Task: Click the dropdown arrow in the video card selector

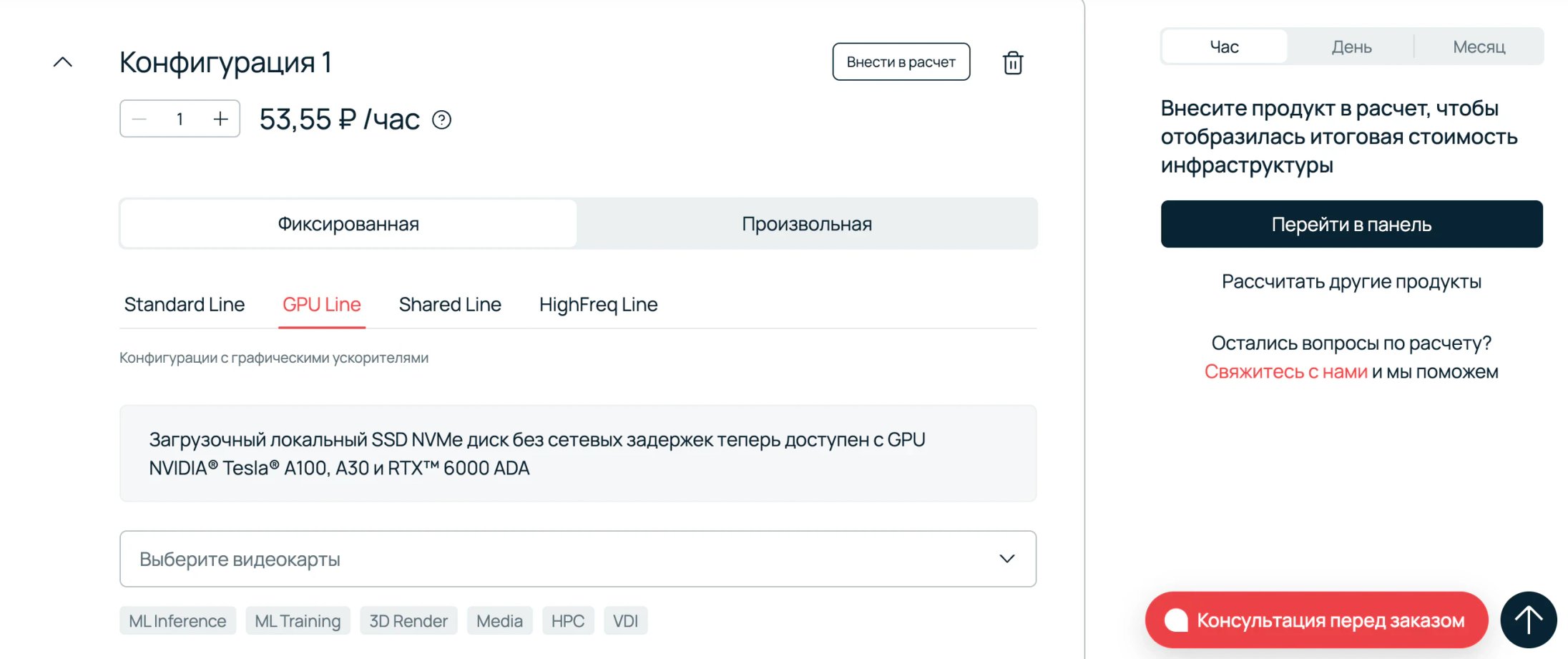Action: (x=1006, y=559)
